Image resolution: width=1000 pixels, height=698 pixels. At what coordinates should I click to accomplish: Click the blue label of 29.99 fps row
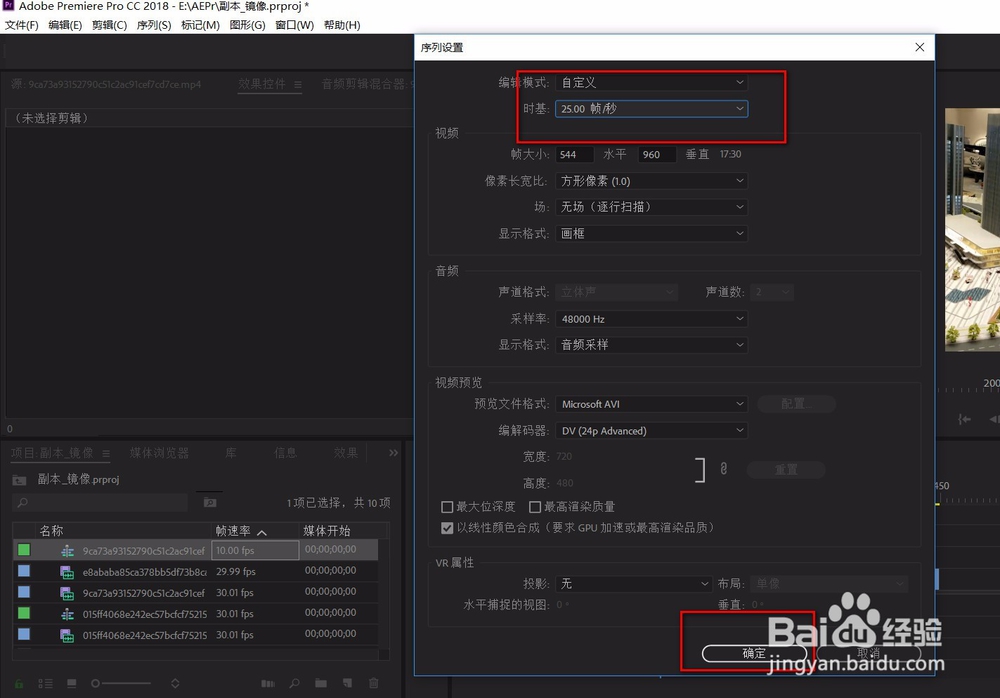[24, 571]
